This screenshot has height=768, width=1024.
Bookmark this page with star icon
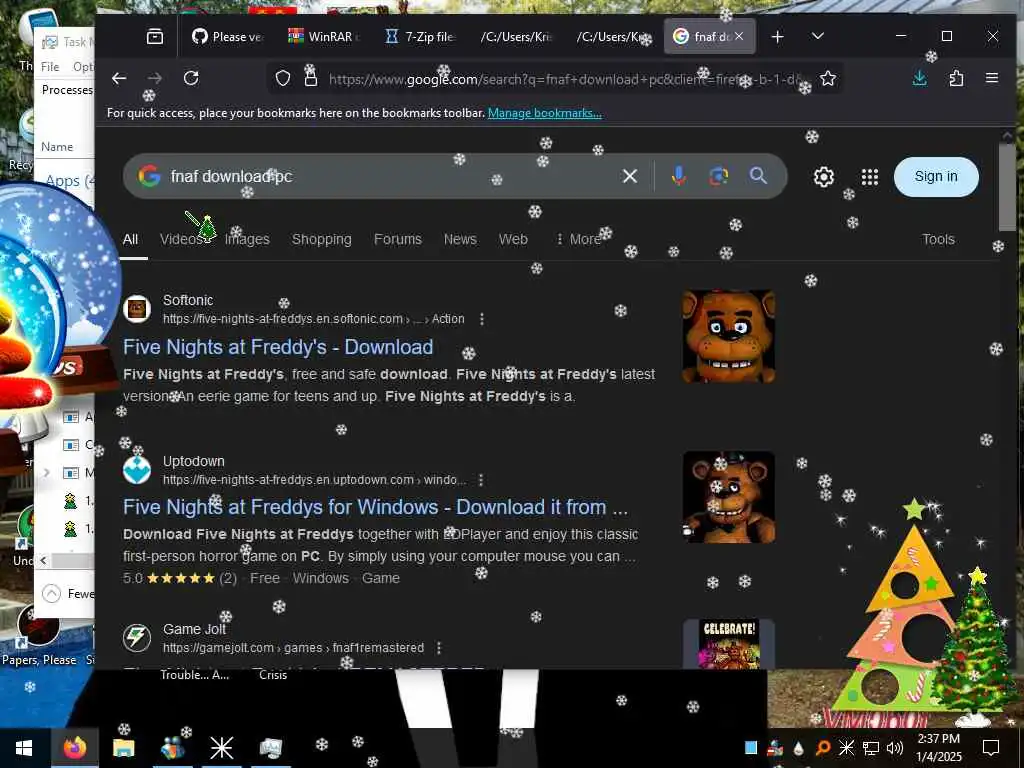(x=828, y=79)
